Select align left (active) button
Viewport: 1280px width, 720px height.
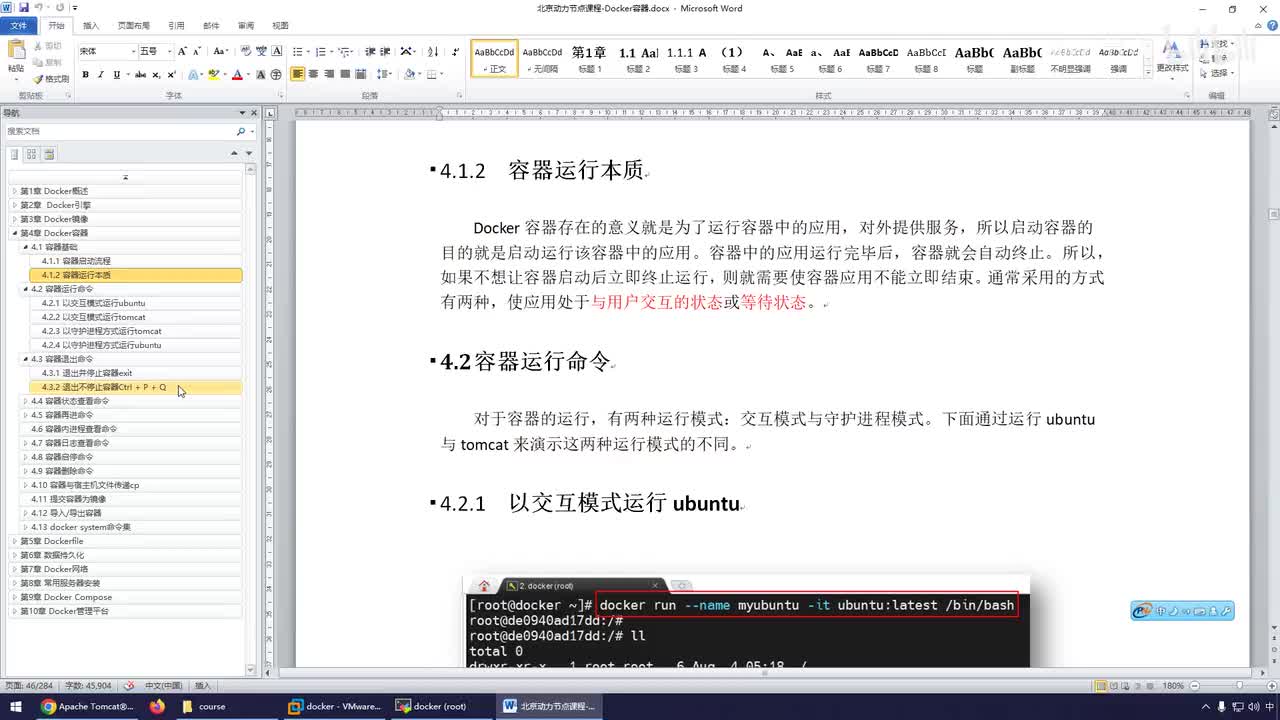tap(298, 74)
